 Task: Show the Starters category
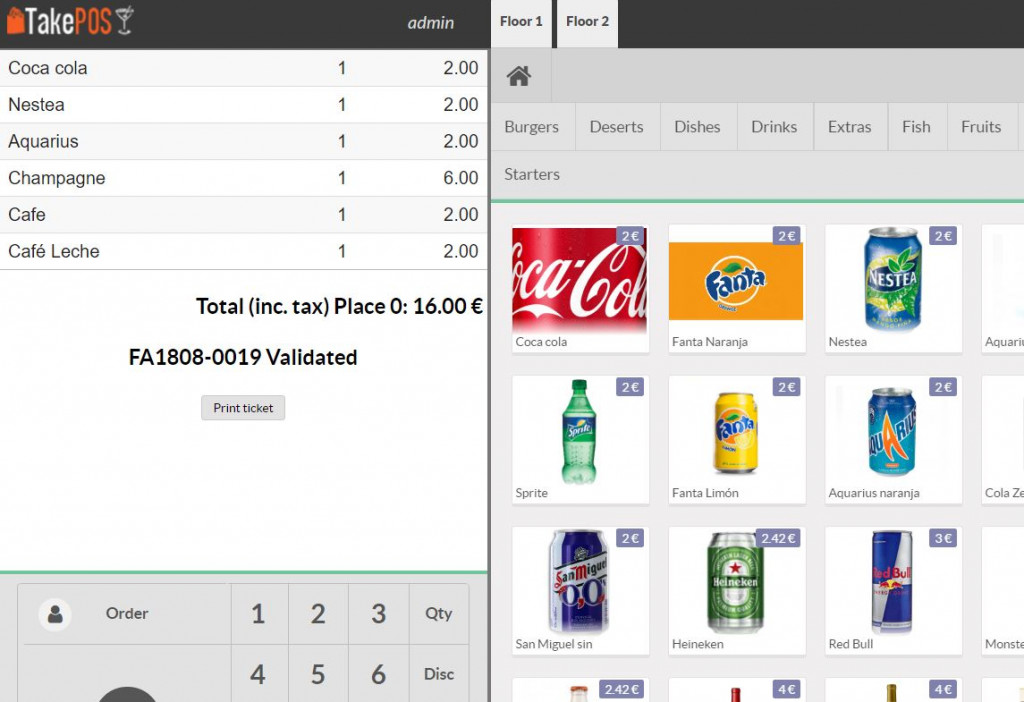coord(532,174)
